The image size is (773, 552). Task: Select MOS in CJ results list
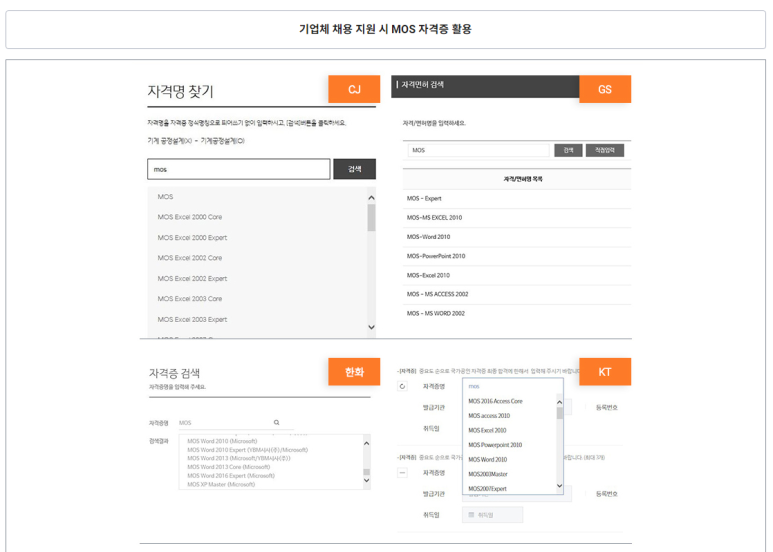[x=165, y=197]
